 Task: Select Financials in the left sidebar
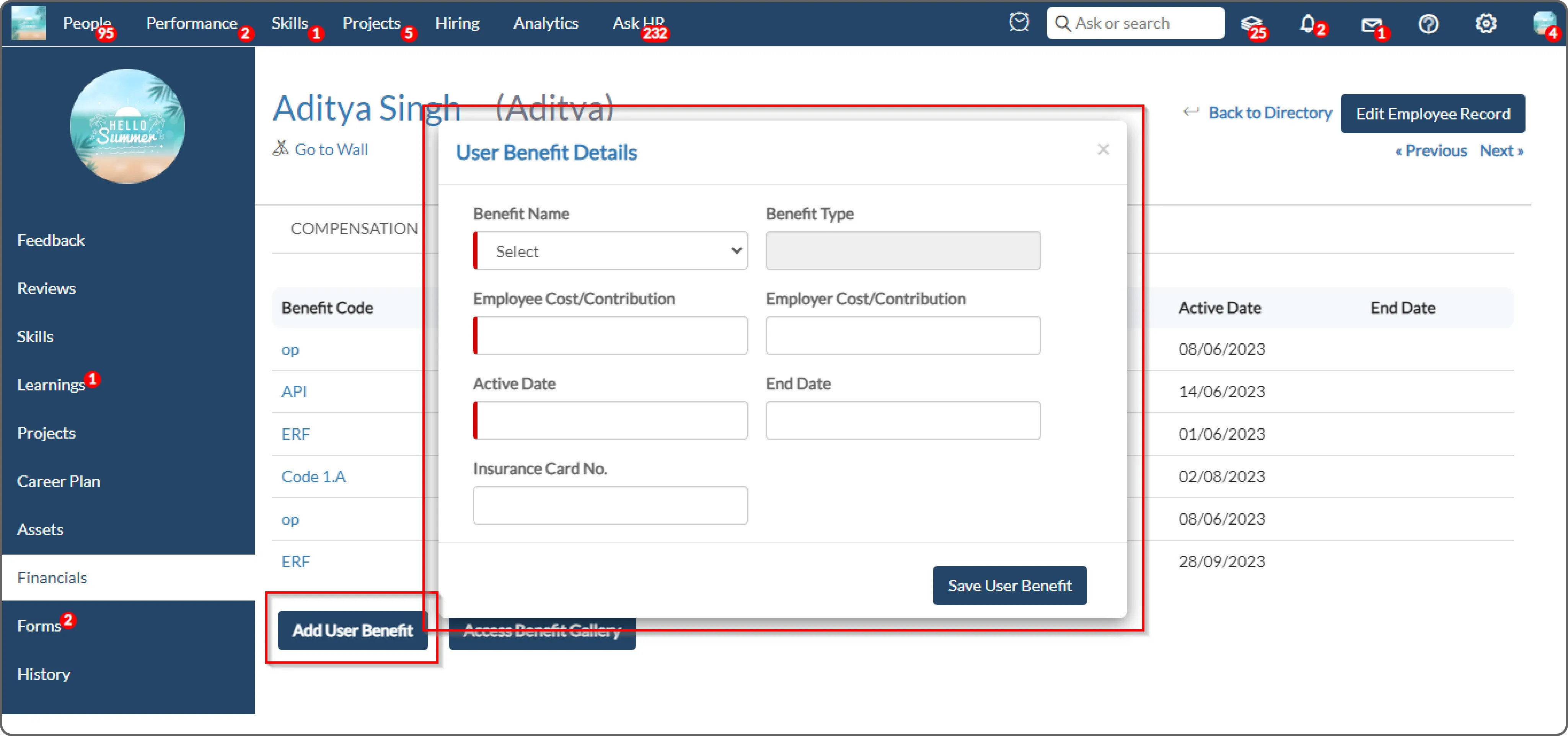pos(52,577)
